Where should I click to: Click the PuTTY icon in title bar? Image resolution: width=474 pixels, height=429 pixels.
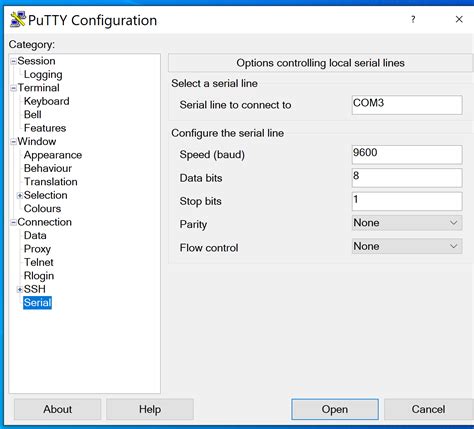click(x=18, y=19)
